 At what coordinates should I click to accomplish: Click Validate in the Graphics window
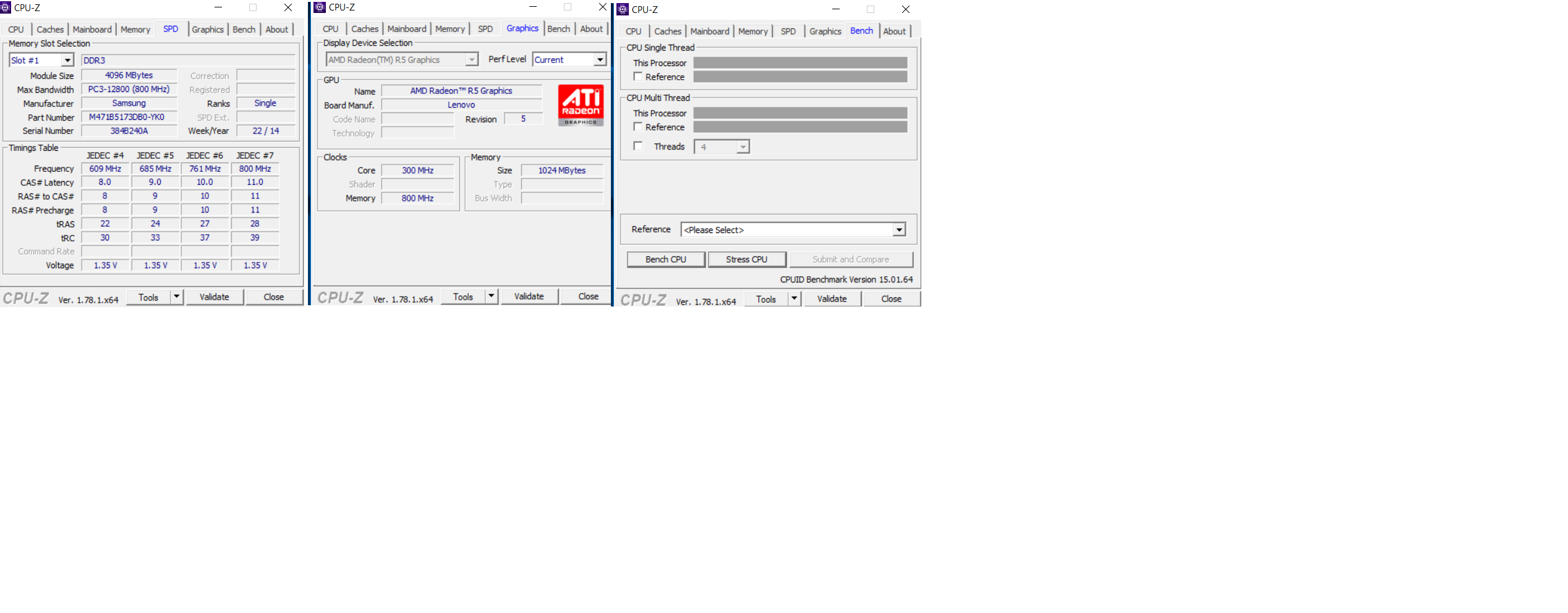tap(529, 296)
